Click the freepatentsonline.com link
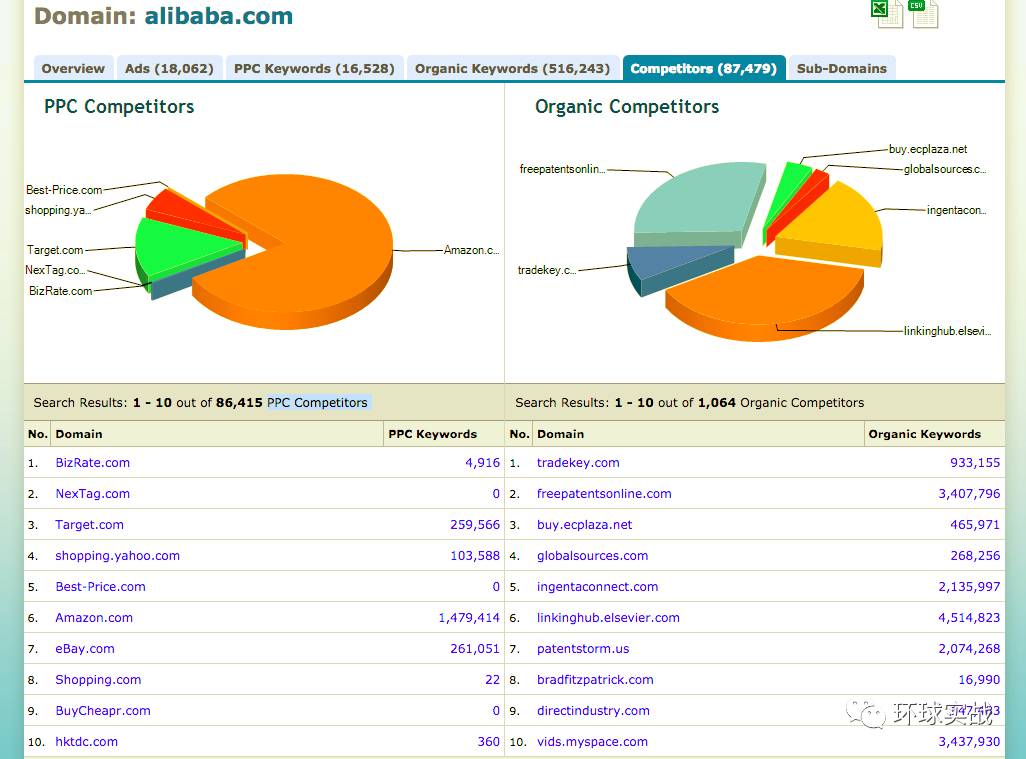 pos(604,493)
